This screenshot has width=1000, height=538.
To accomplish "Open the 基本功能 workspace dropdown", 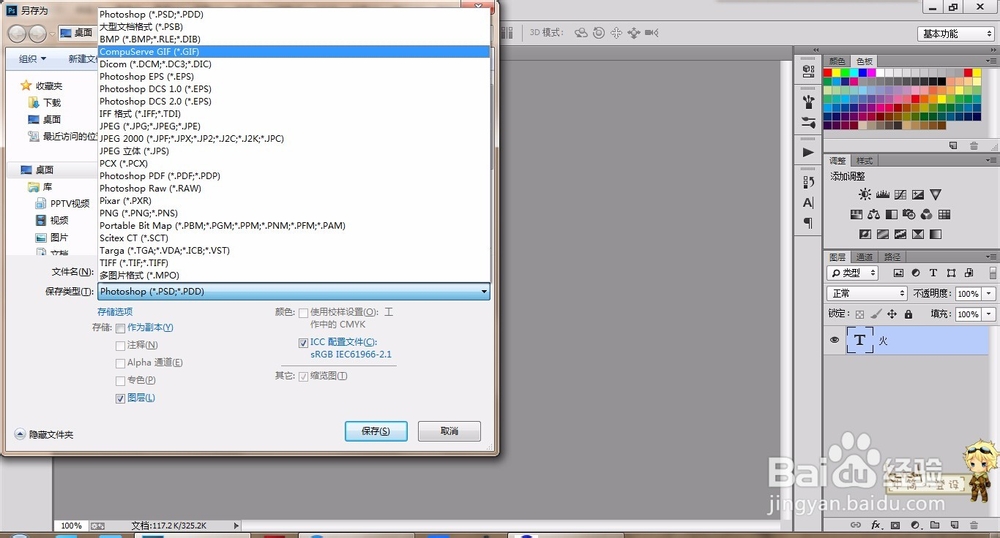I will click(x=955, y=34).
